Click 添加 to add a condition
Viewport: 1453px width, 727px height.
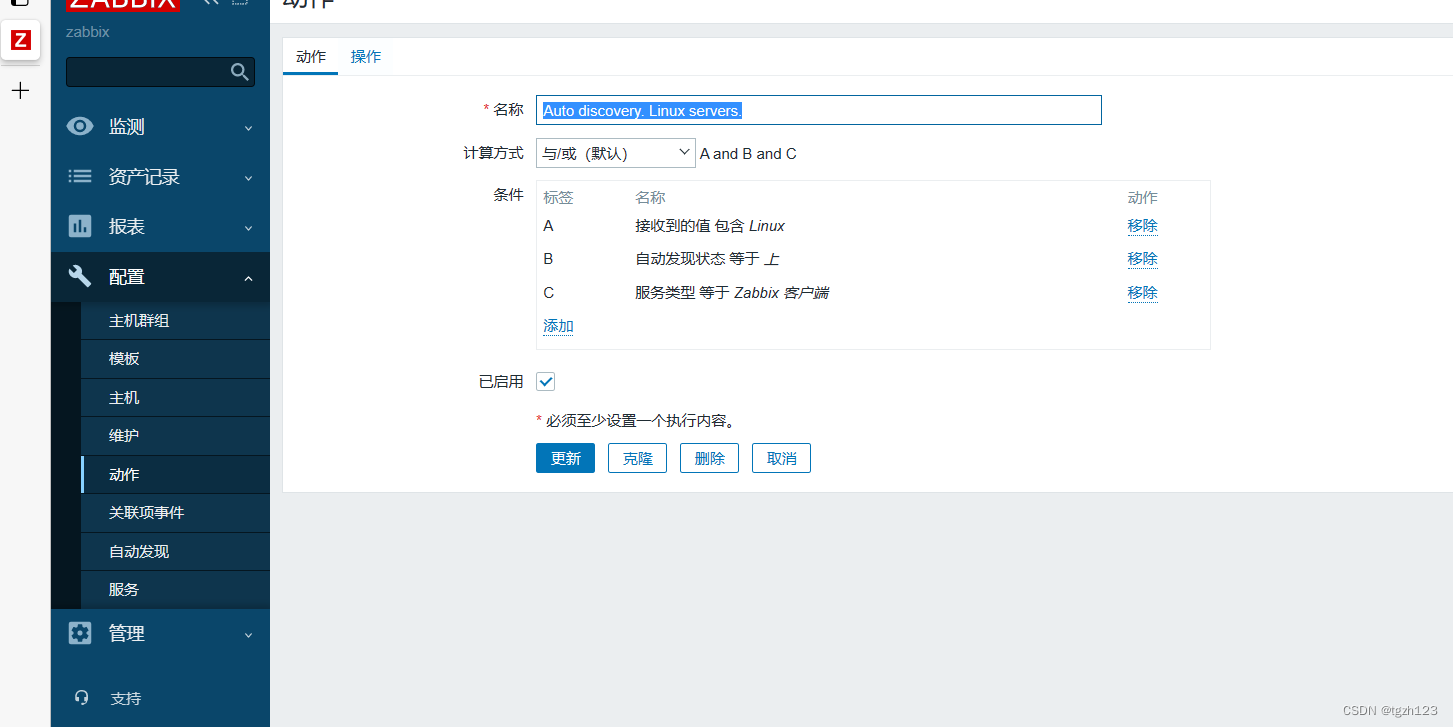click(558, 326)
